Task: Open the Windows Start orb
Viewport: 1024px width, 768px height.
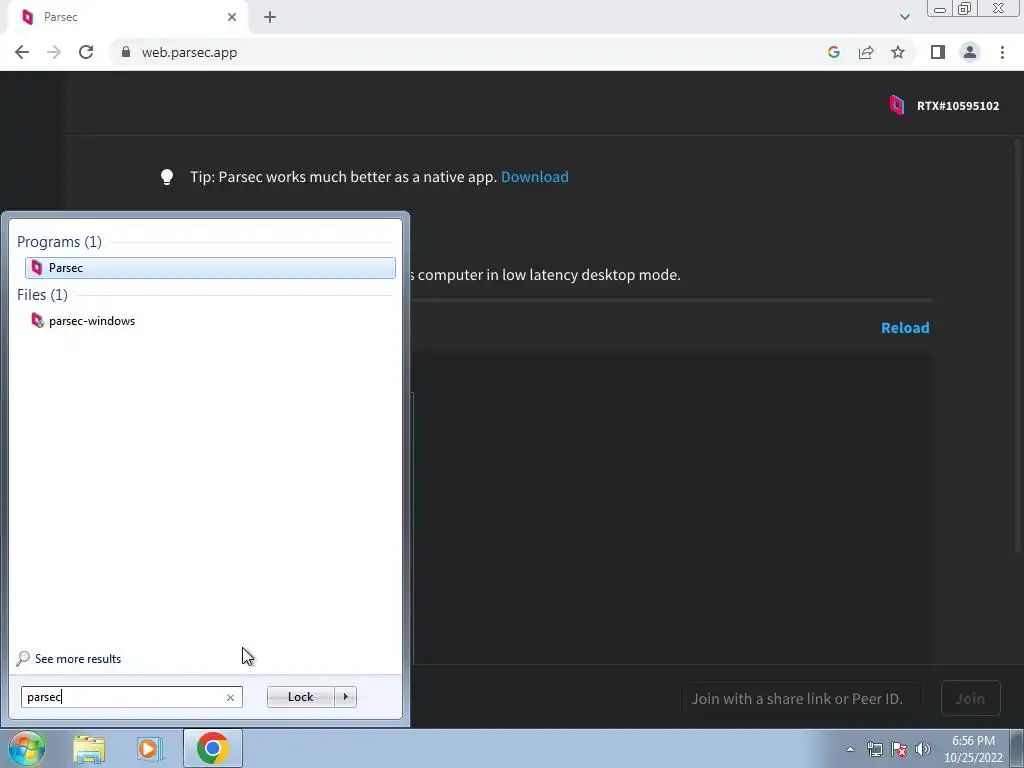Action: 27,748
